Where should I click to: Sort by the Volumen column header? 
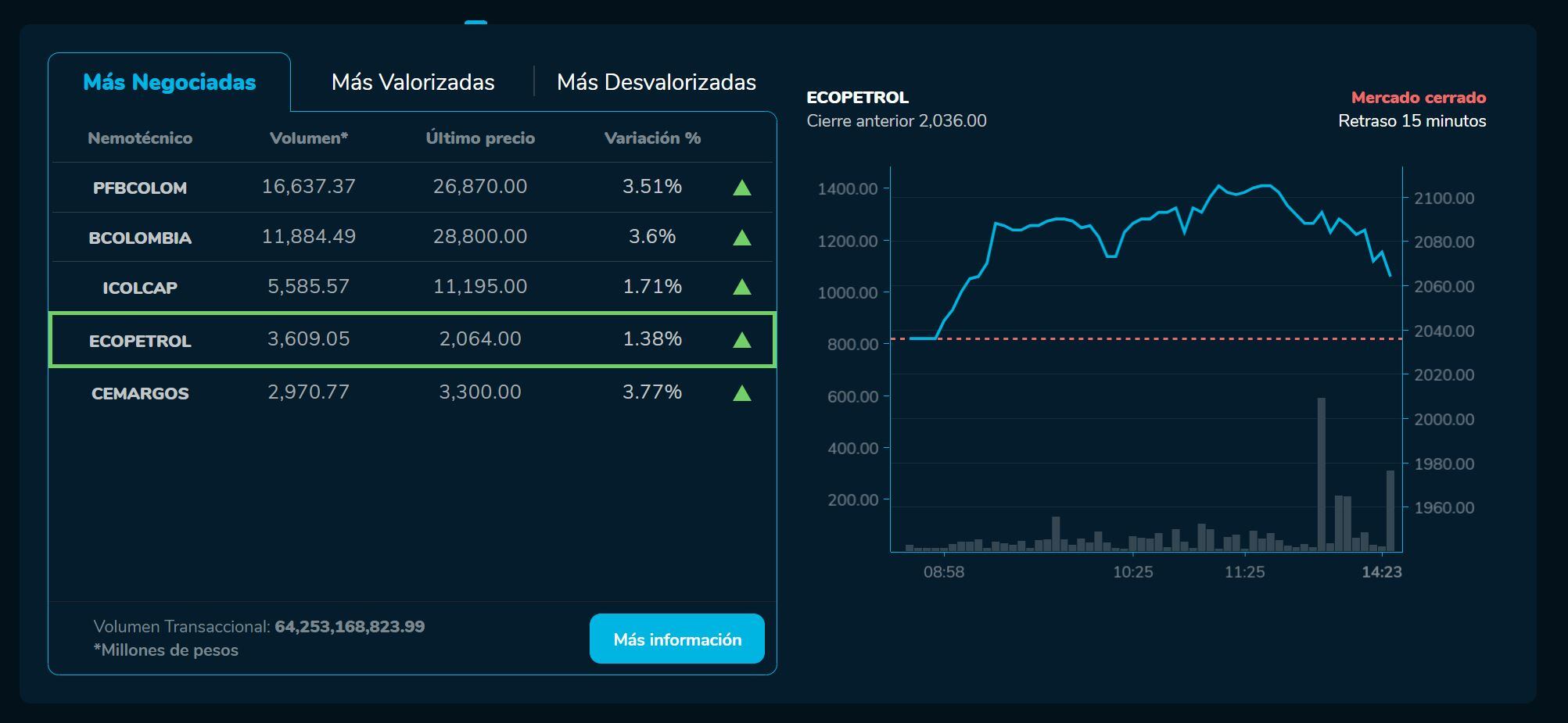pyautogui.click(x=310, y=138)
